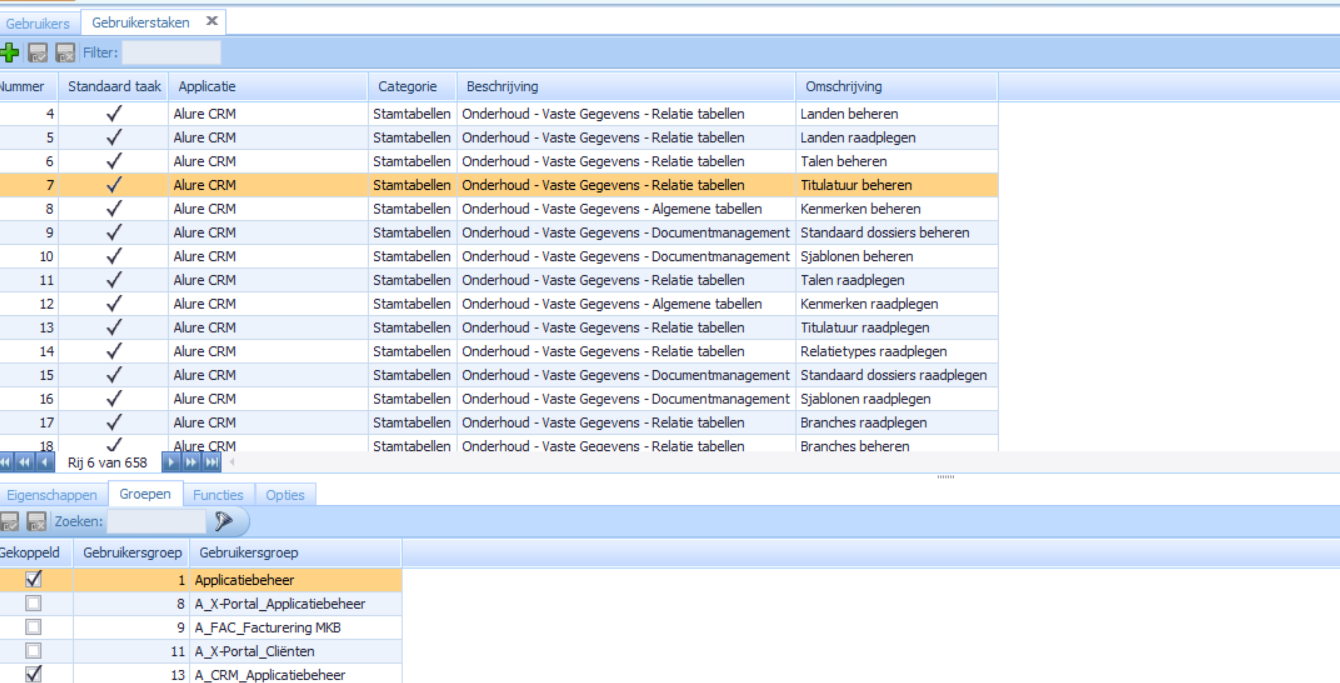Click into the Filter input field

click(171, 53)
